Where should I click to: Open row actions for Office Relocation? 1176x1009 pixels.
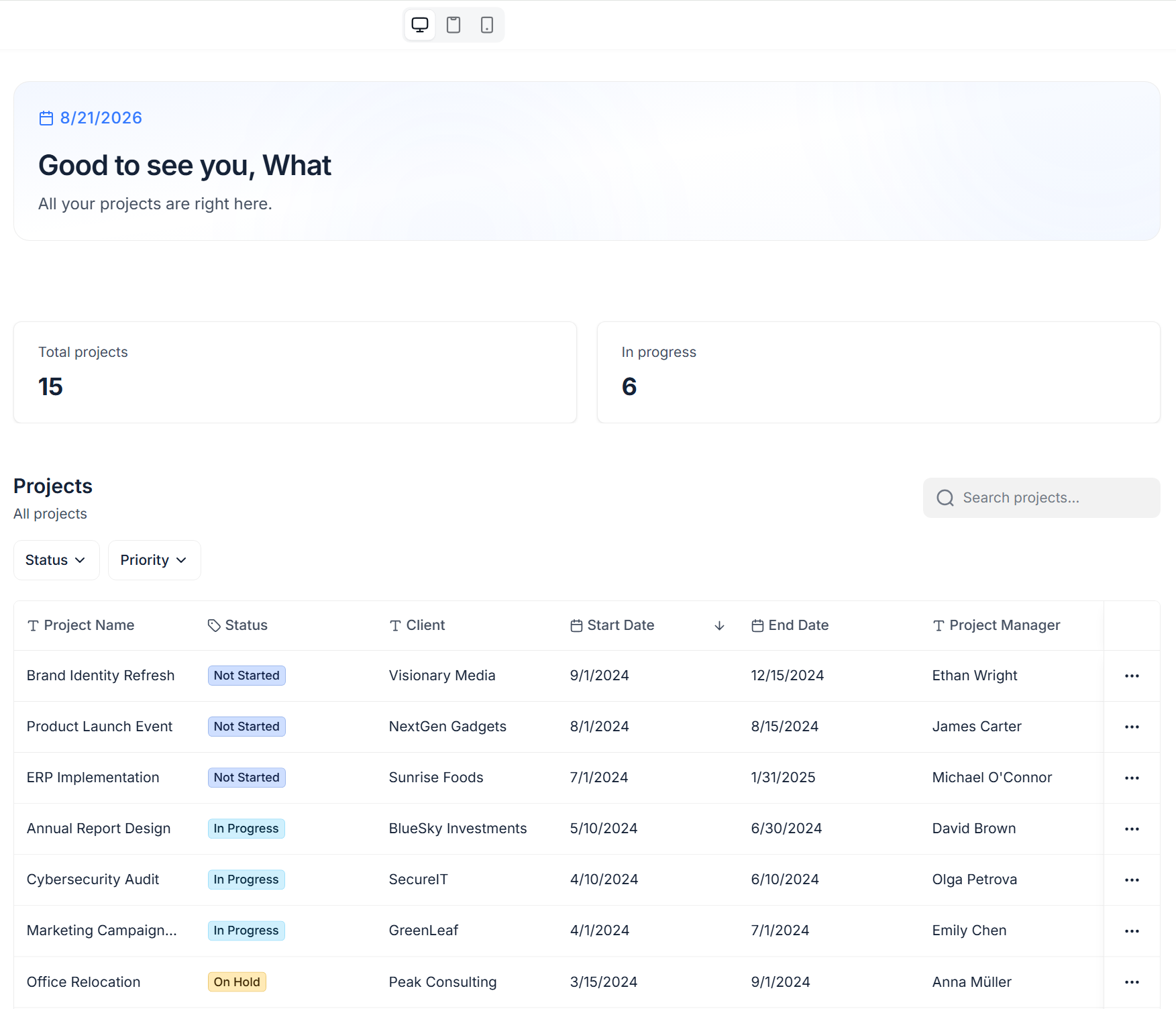point(1132,981)
